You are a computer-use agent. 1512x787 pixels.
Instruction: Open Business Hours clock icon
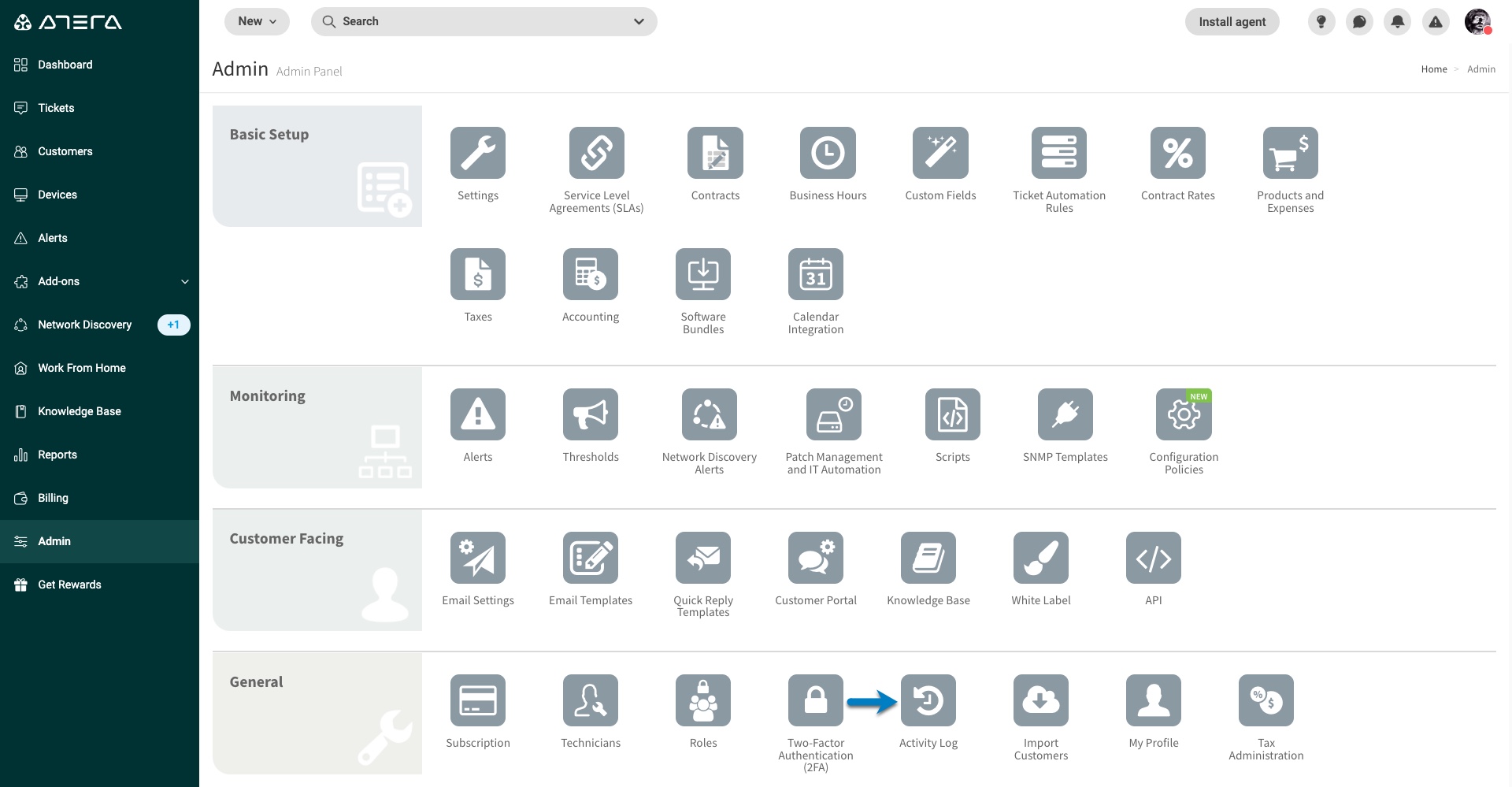click(828, 153)
